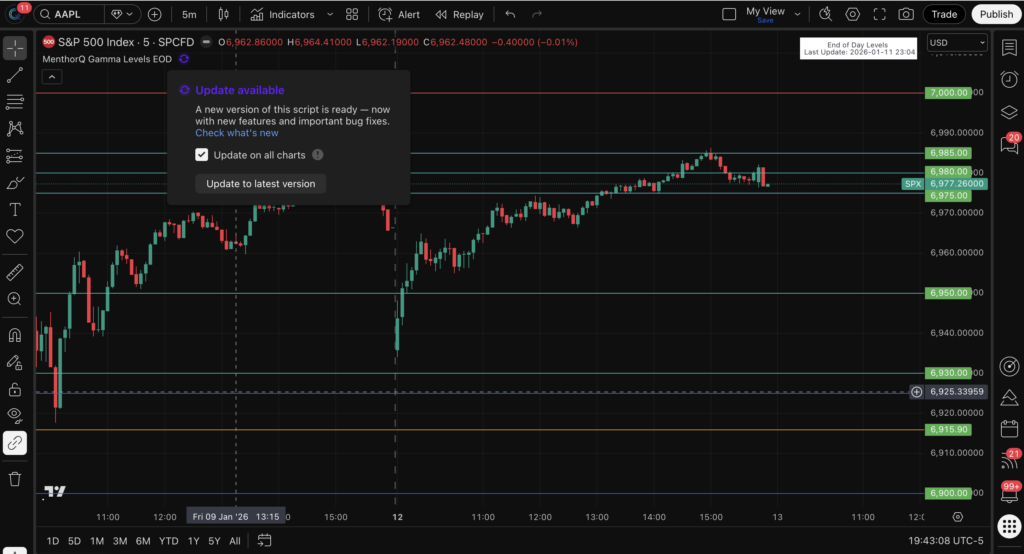
Task: Toggle the drawing link sync tool
Action: pos(15,443)
